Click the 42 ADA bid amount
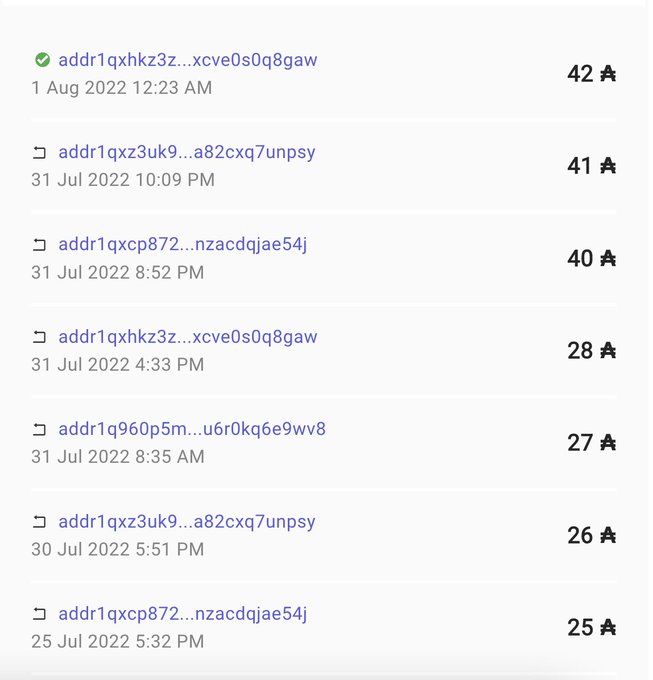The width and height of the screenshot is (653, 680). pos(592,74)
